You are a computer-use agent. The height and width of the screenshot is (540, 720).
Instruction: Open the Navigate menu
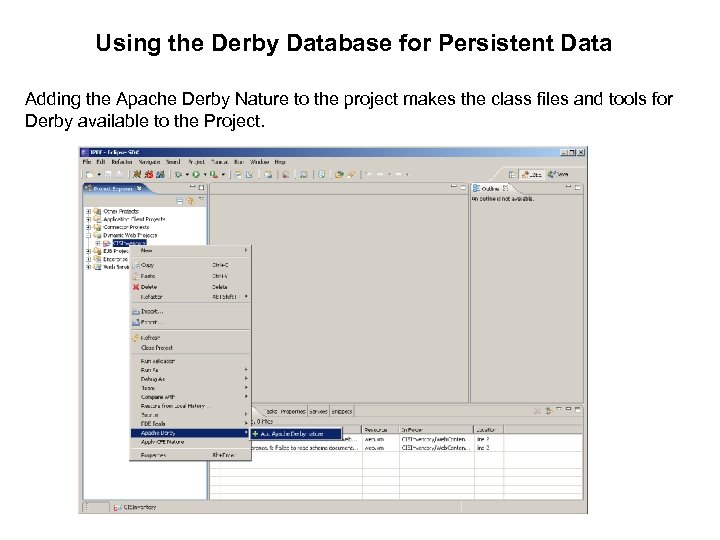coord(149,162)
